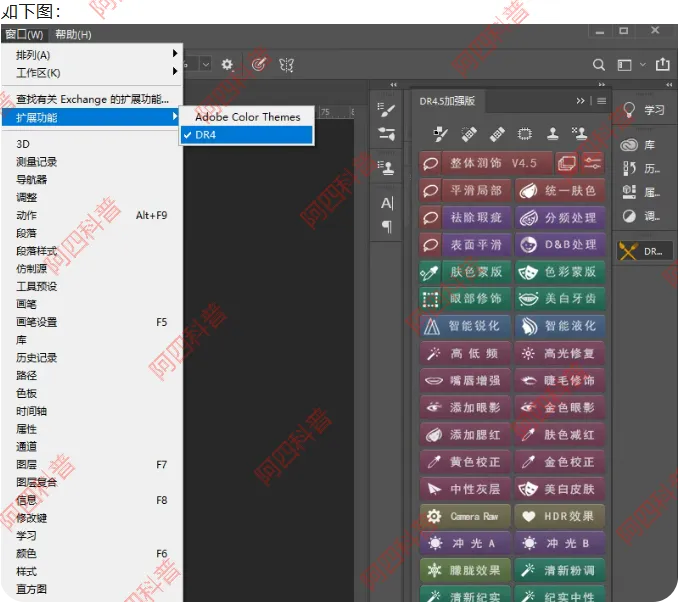Image resolution: width=678 pixels, height=602 pixels.
Task: Open the character A| panel icon
Action: point(387,203)
